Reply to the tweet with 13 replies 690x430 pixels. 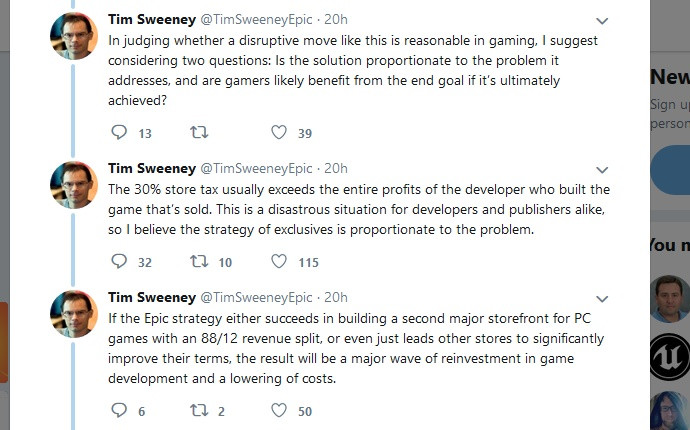tap(119, 132)
